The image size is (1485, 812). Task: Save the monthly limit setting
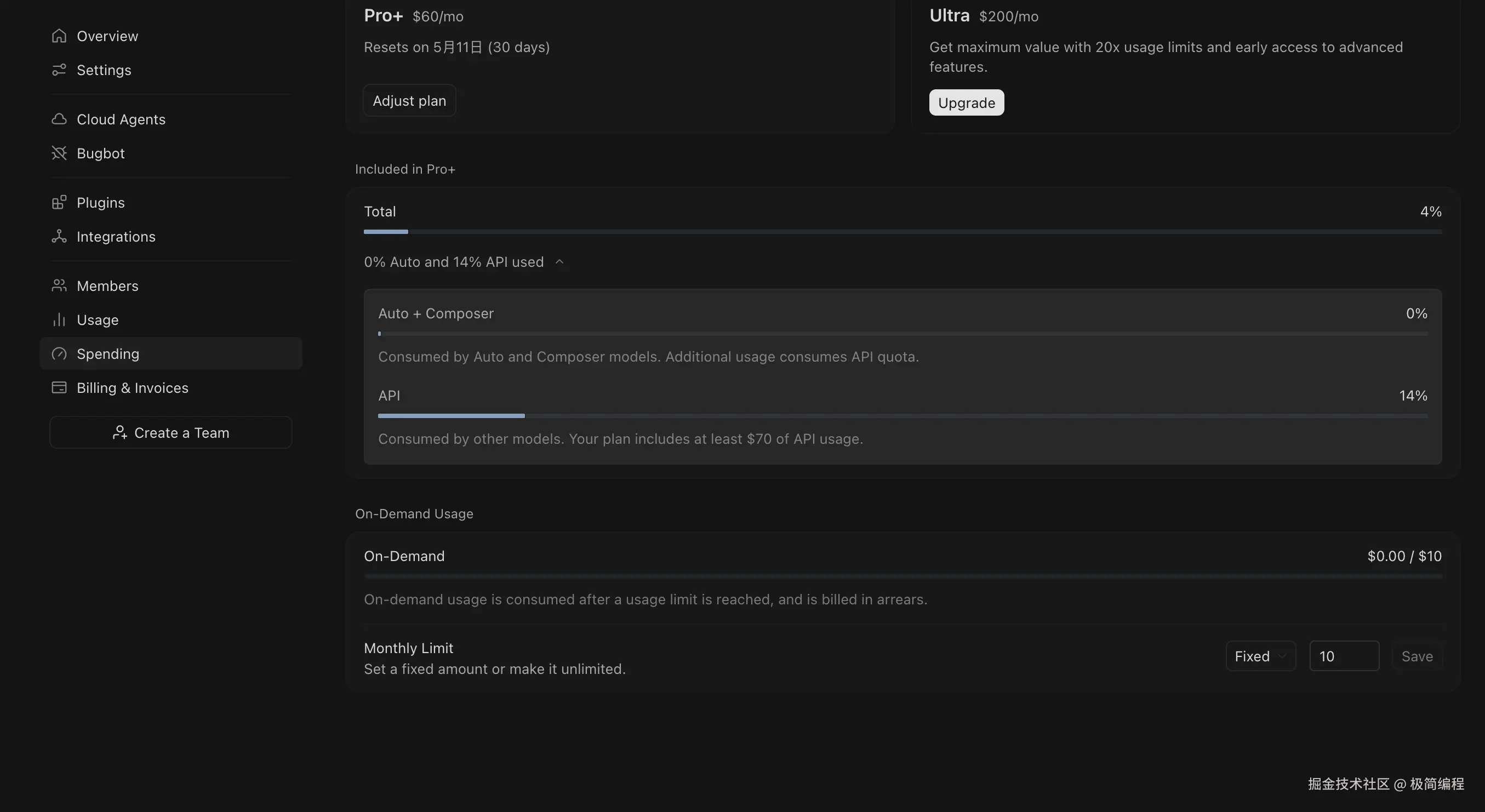(x=1417, y=656)
